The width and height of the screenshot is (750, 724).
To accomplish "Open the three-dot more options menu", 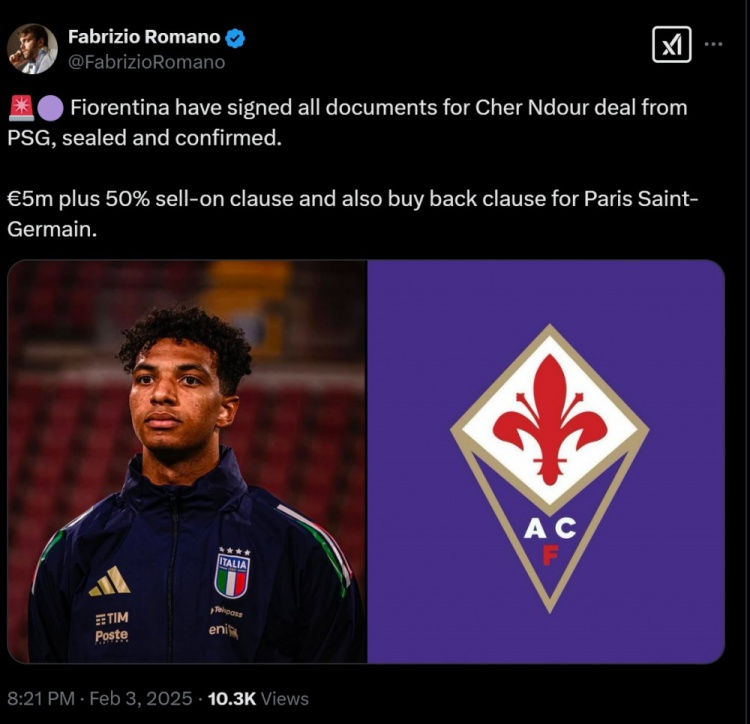I will [x=713, y=44].
